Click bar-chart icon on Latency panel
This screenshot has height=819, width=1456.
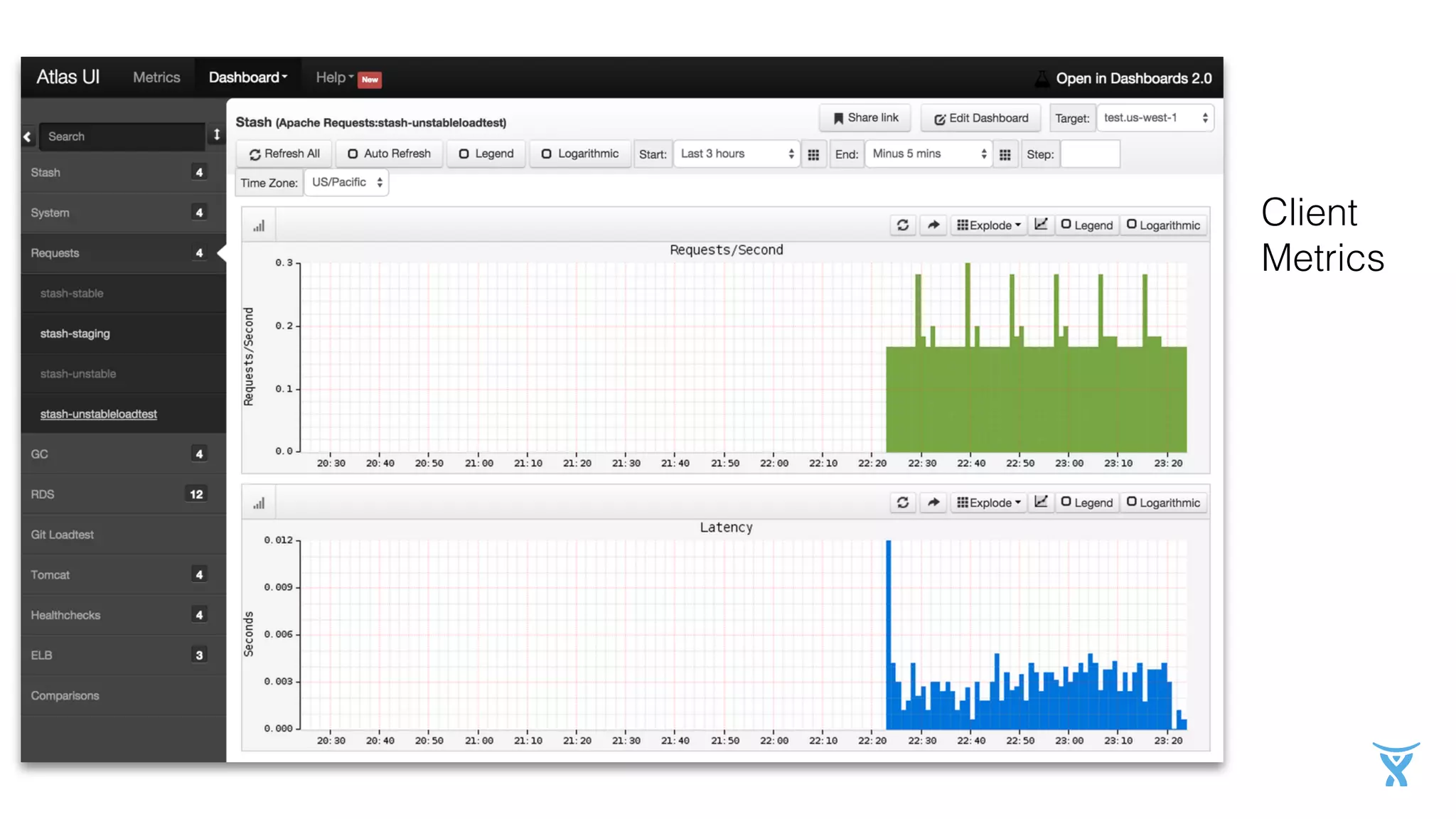click(259, 503)
